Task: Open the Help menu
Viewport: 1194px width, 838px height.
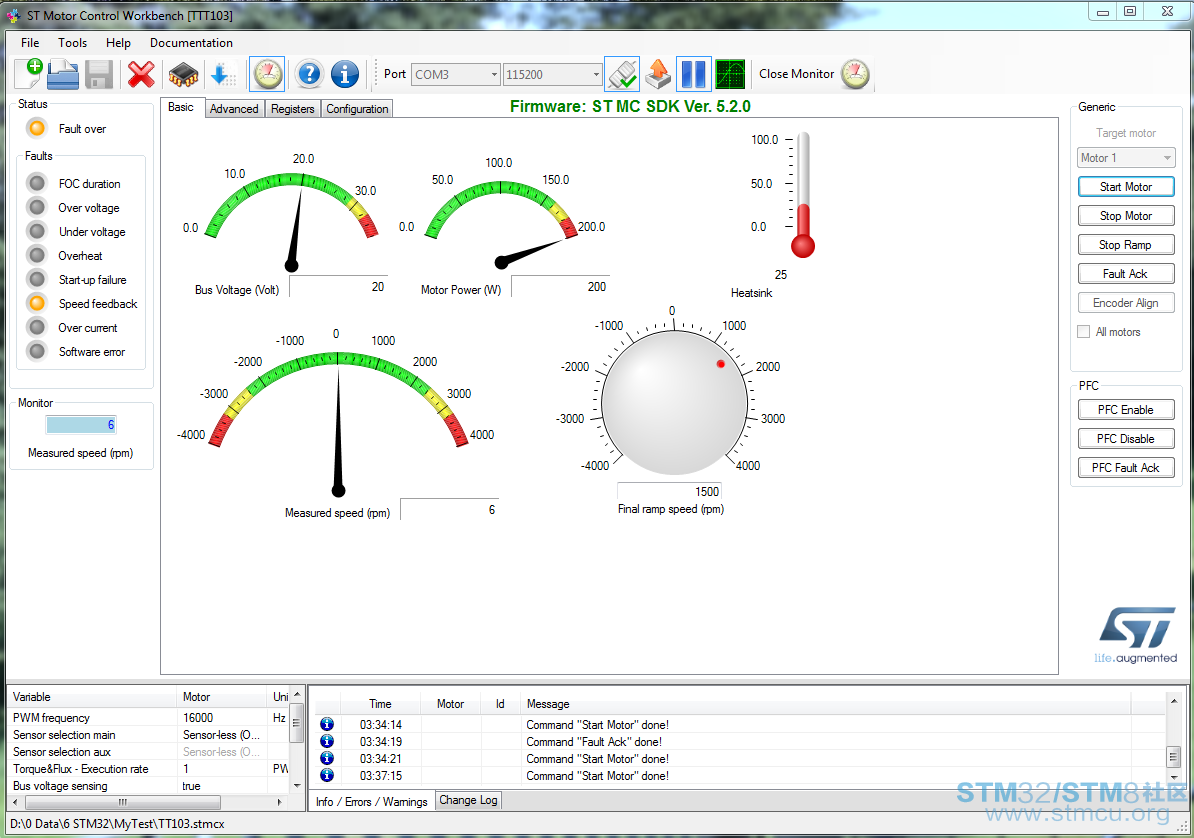Action: click(x=118, y=43)
